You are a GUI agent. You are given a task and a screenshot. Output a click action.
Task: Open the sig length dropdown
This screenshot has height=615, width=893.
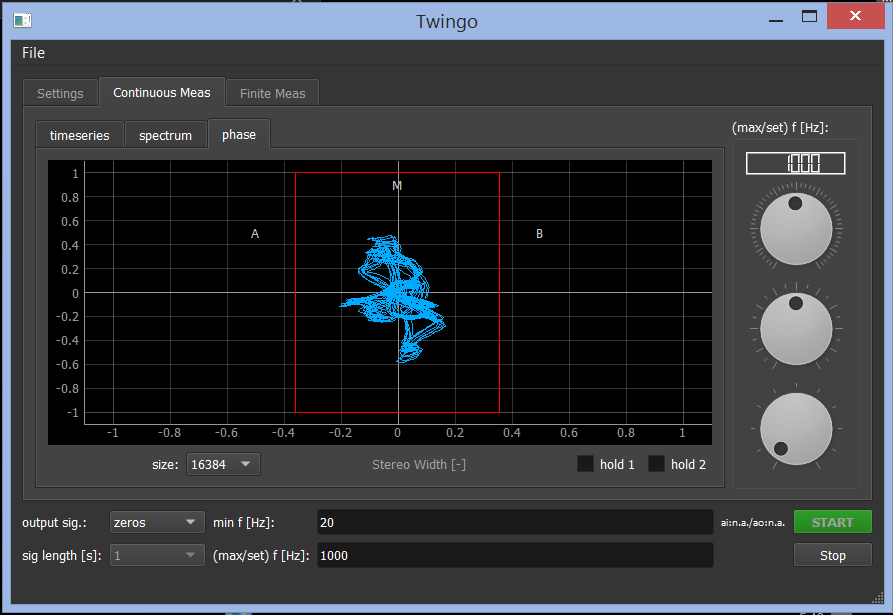(x=157, y=555)
